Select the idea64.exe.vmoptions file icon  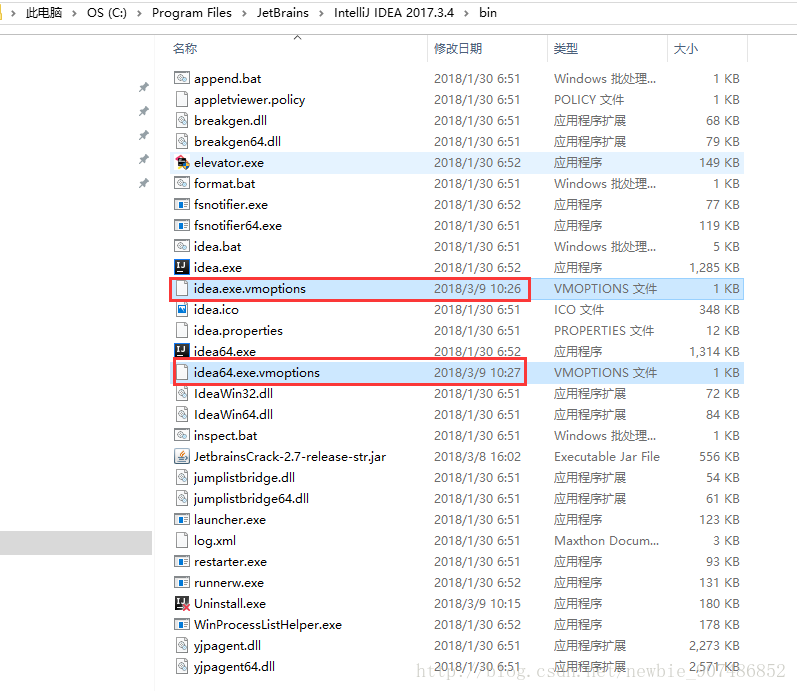pyautogui.click(x=182, y=372)
